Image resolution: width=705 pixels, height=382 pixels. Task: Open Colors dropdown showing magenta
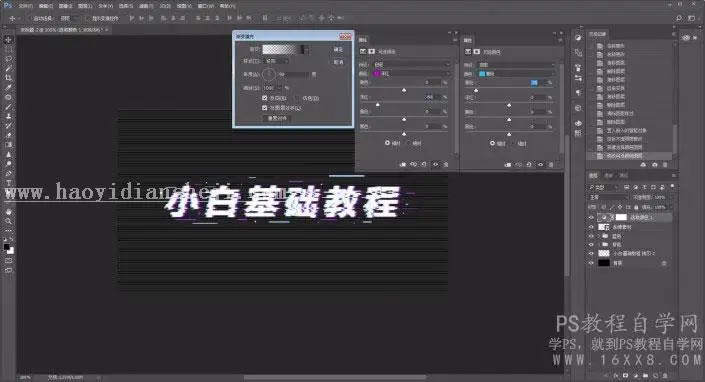[411, 73]
